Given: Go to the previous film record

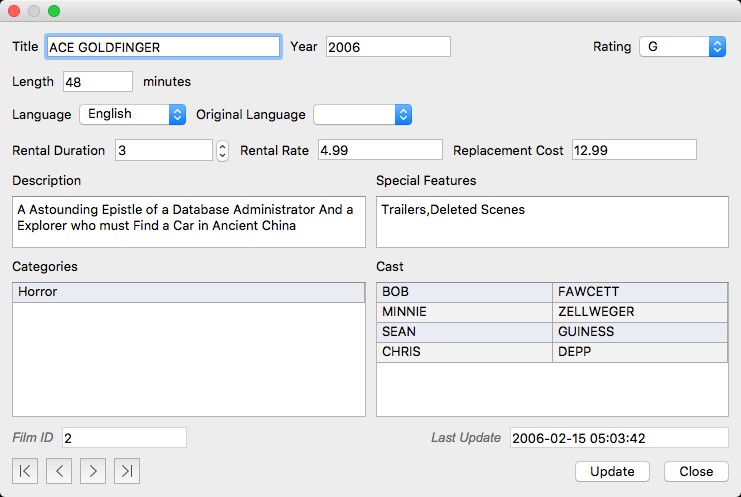Looking at the screenshot, I should point(59,471).
